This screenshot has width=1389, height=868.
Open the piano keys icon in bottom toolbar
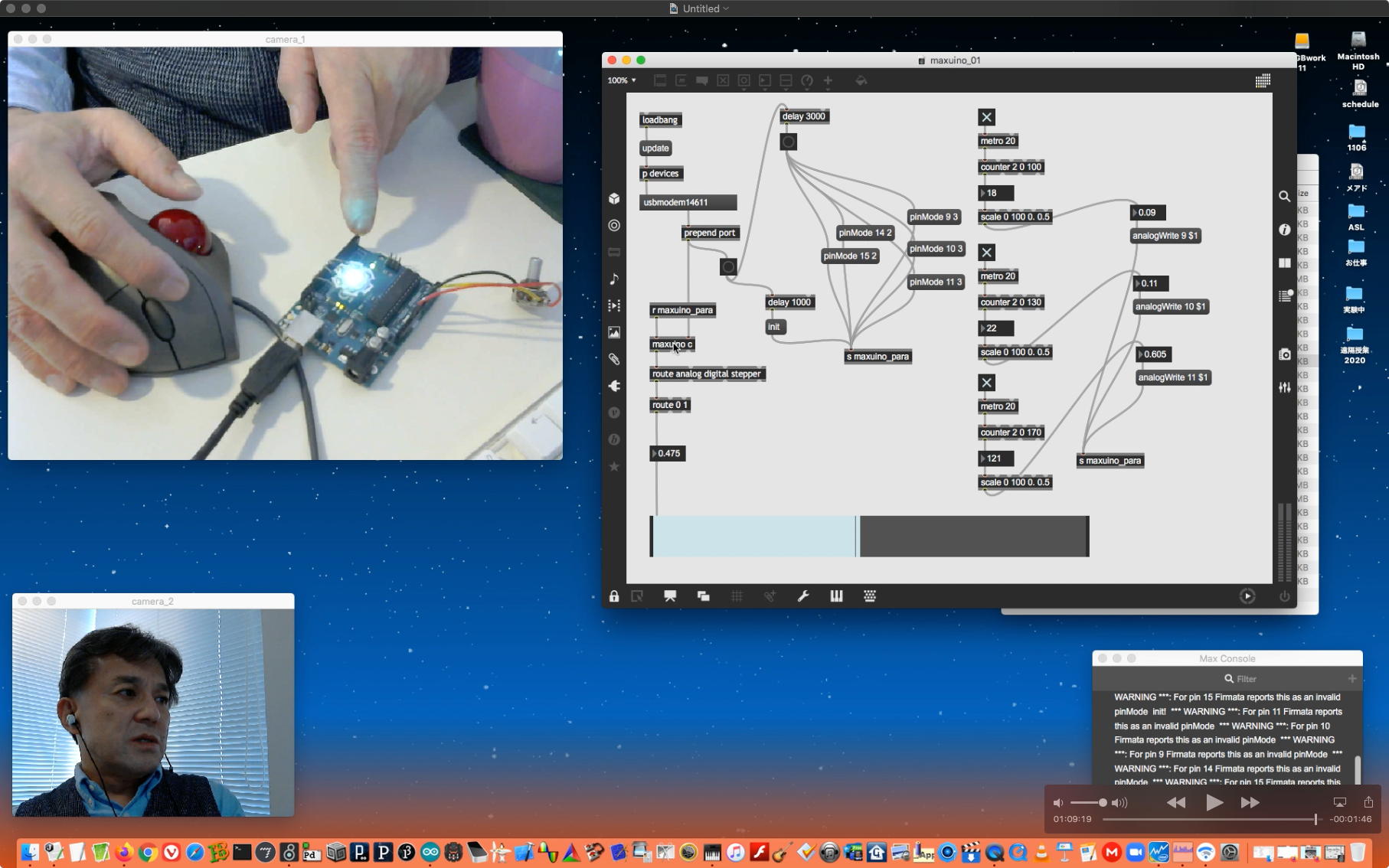(836, 596)
